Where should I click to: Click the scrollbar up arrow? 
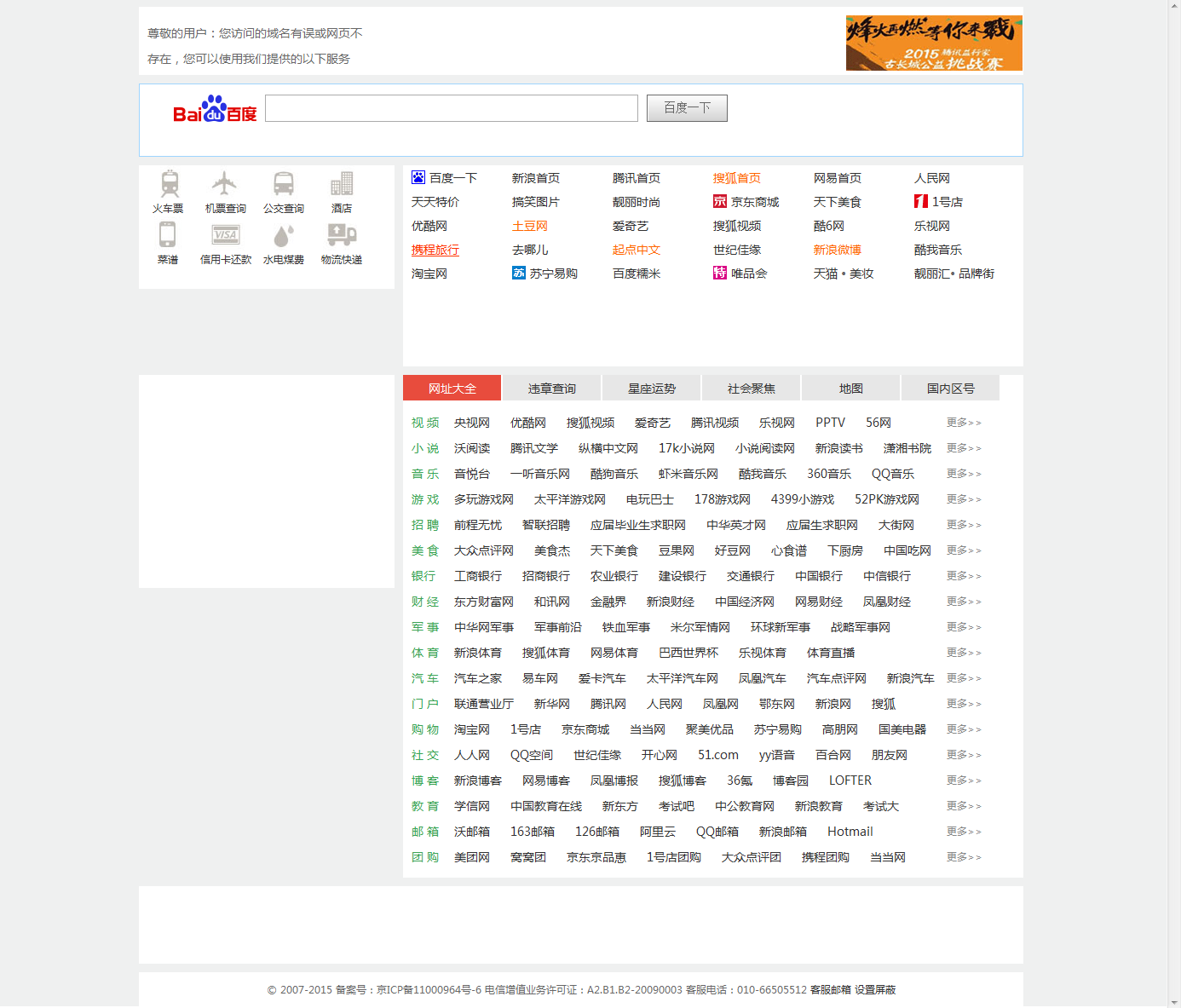pyautogui.click(x=1174, y=6)
